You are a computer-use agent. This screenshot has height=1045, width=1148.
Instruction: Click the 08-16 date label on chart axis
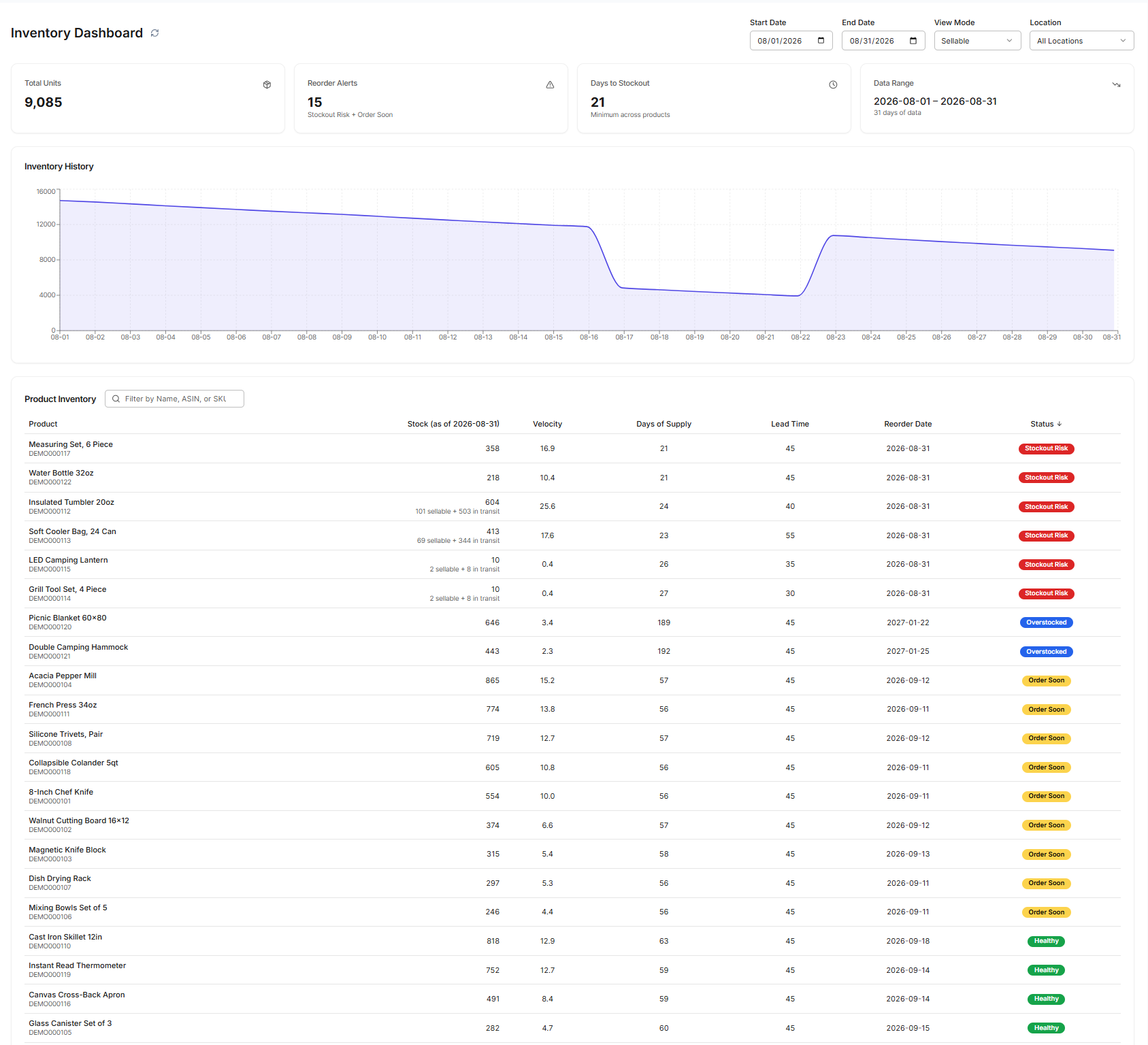pyautogui.click(x=589, y=337)
